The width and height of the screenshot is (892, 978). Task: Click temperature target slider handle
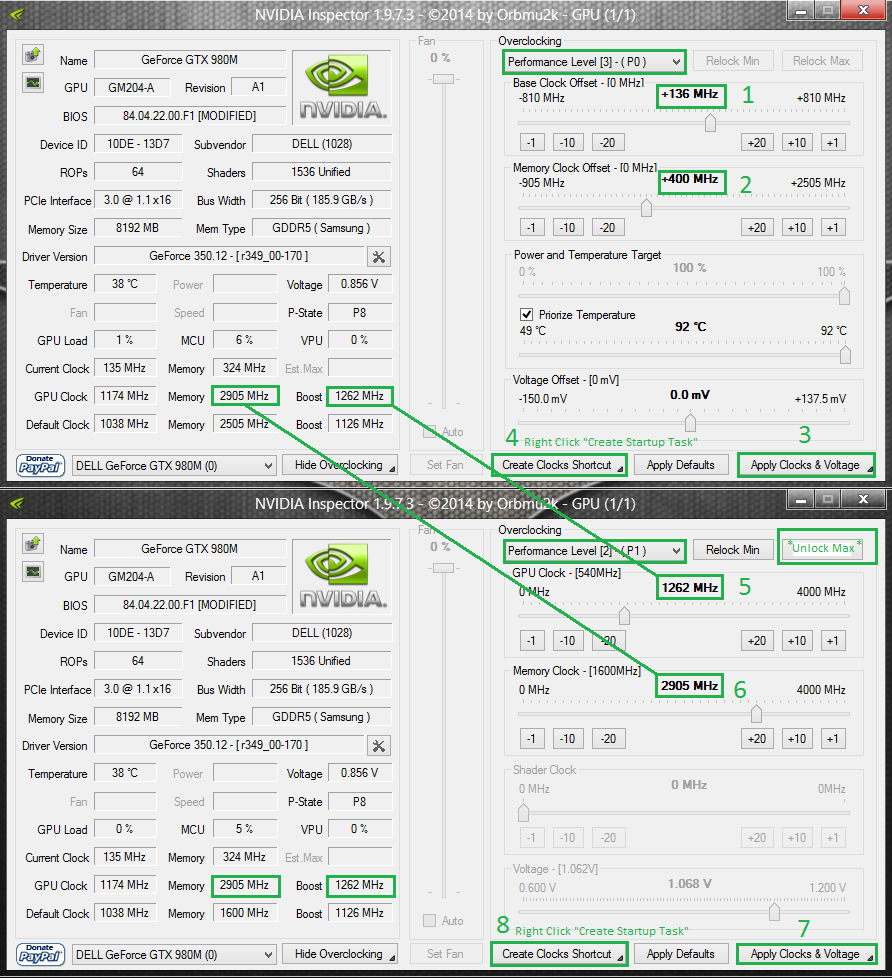pos(845,354)
